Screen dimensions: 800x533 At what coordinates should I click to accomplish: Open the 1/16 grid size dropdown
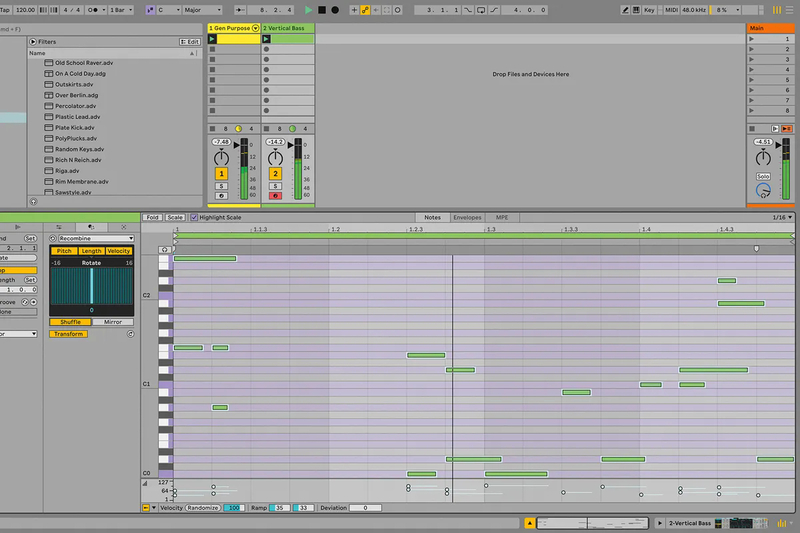(x=782, y=217)
